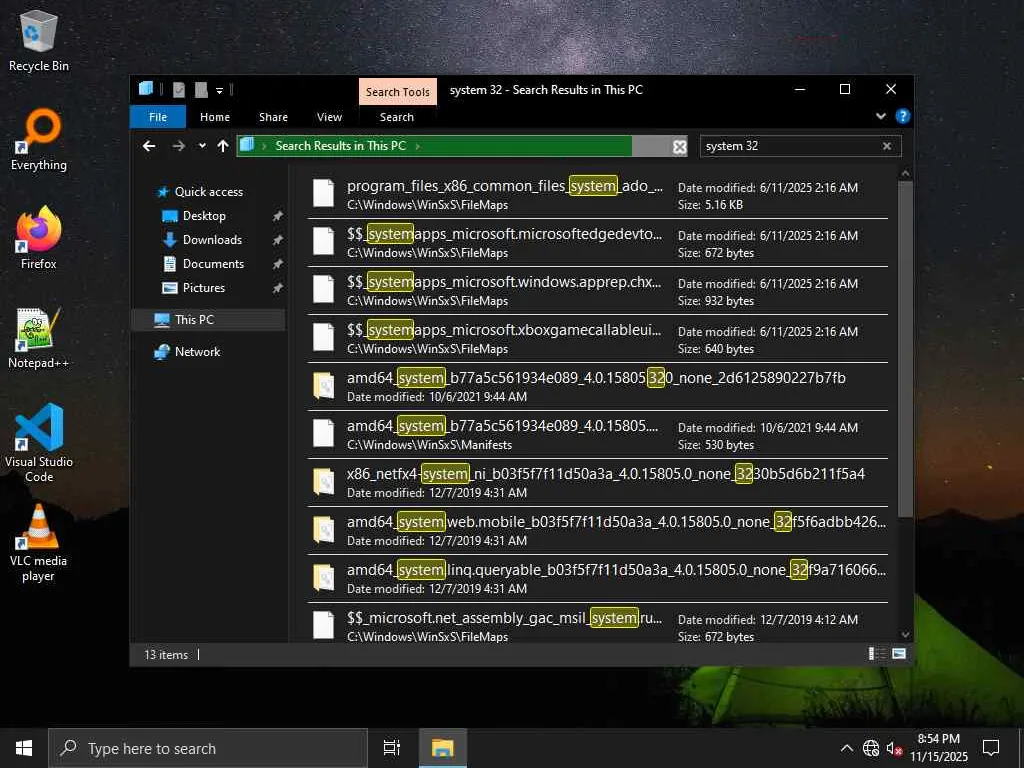This screenshot has width=1024, height=768.
Task: Click pin icon next to Desktop
Action: point(278,216)
